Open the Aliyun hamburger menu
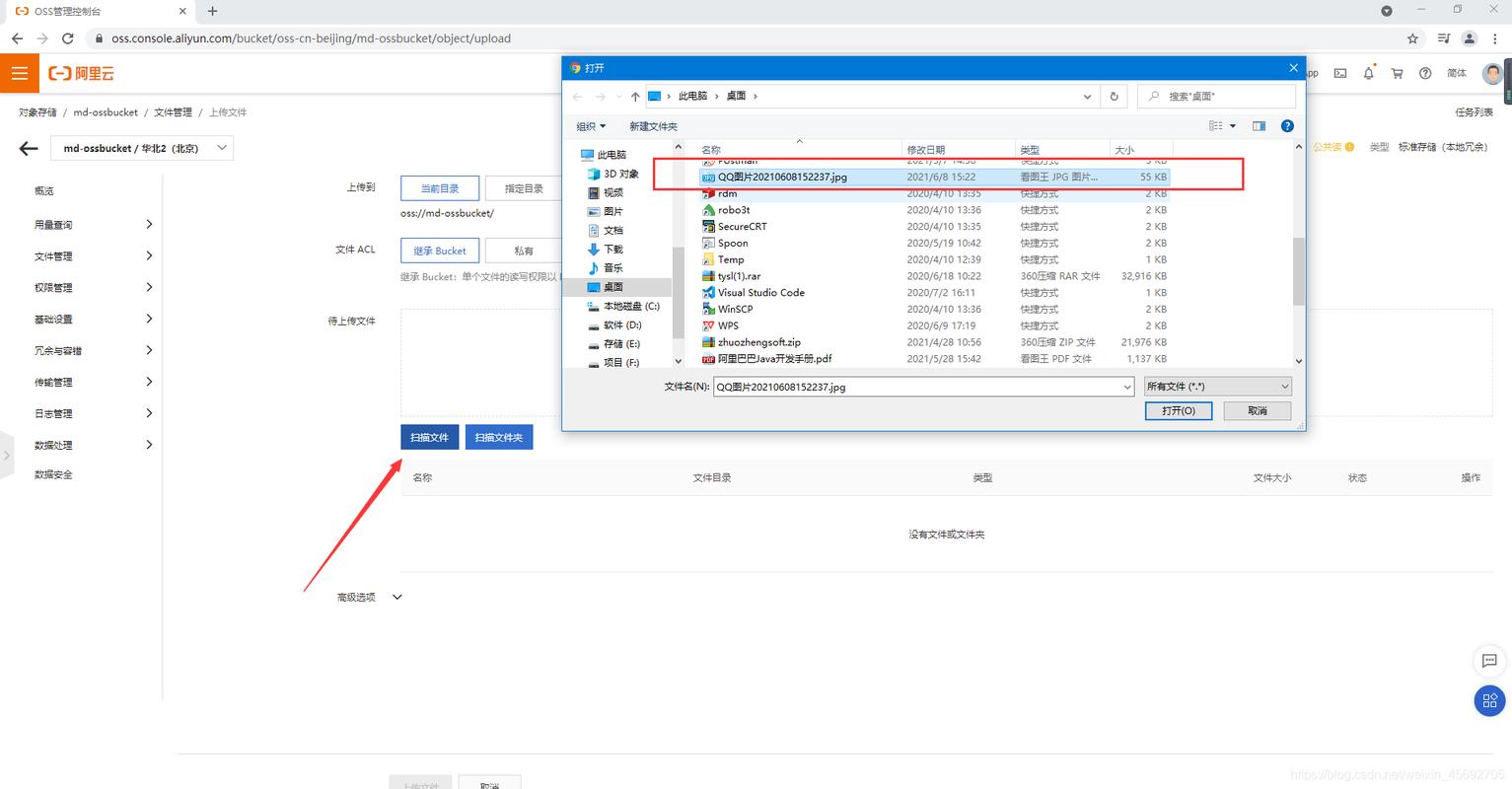The width and height of the screenshot is (1512, 789). coord(19,74)
